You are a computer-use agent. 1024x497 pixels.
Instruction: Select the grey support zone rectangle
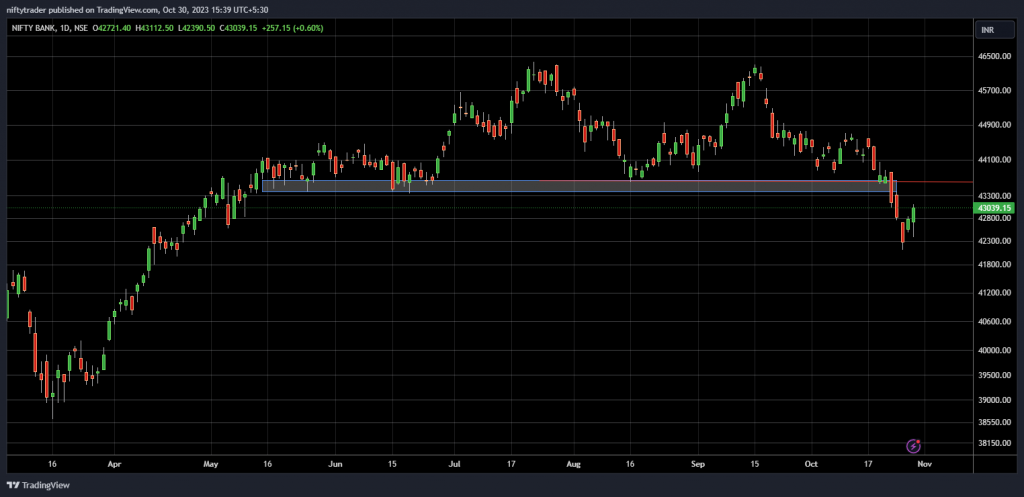(x=579, y=186)
